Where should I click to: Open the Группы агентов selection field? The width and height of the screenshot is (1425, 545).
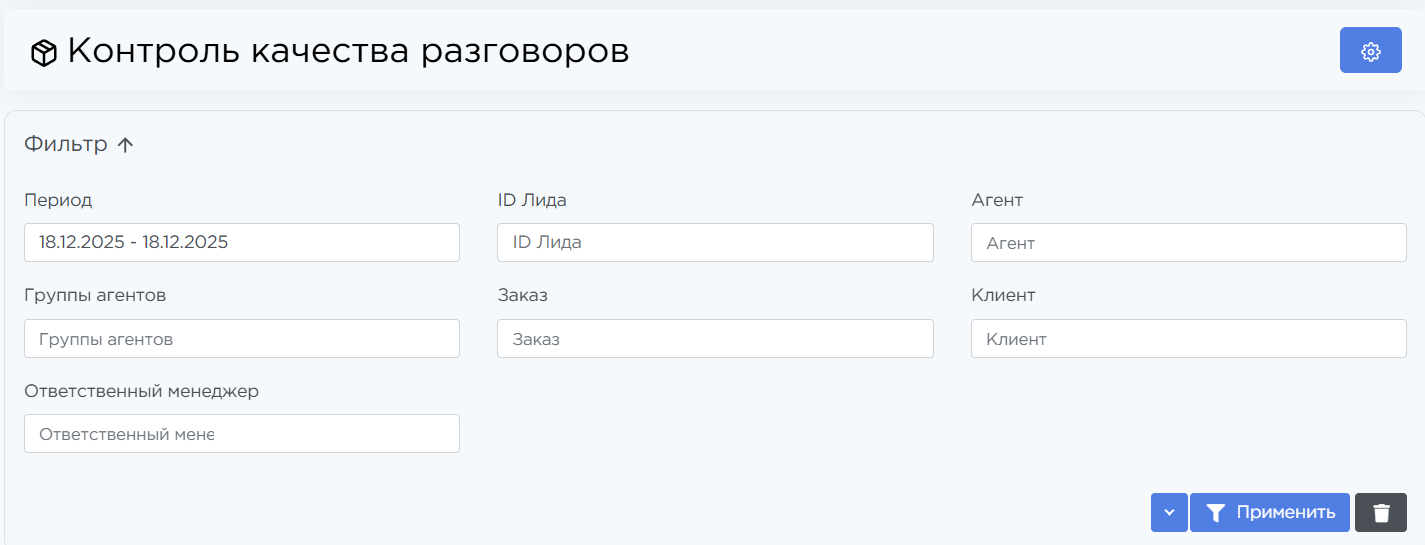241,339
